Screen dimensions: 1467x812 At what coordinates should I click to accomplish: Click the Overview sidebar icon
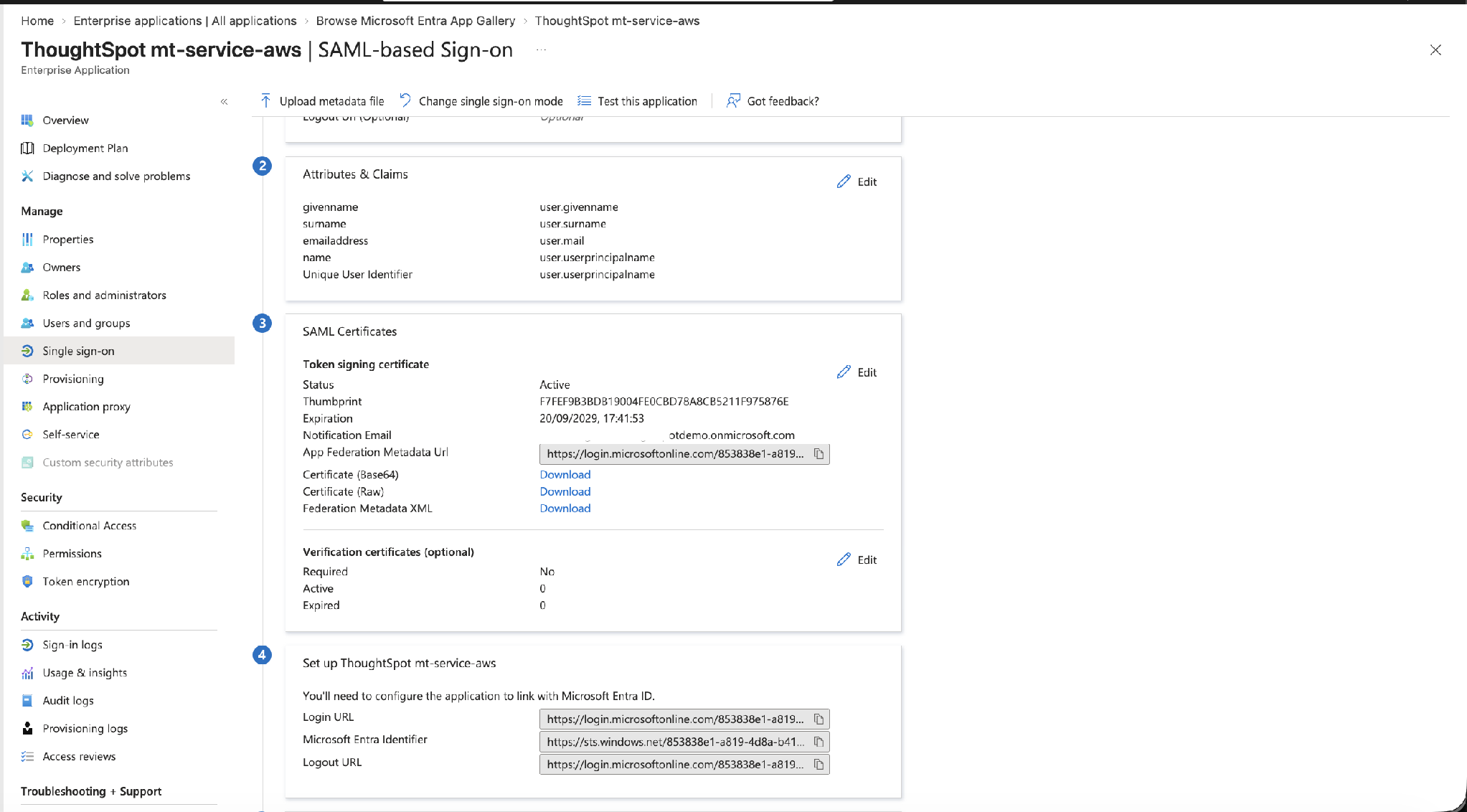click(27, 120)
